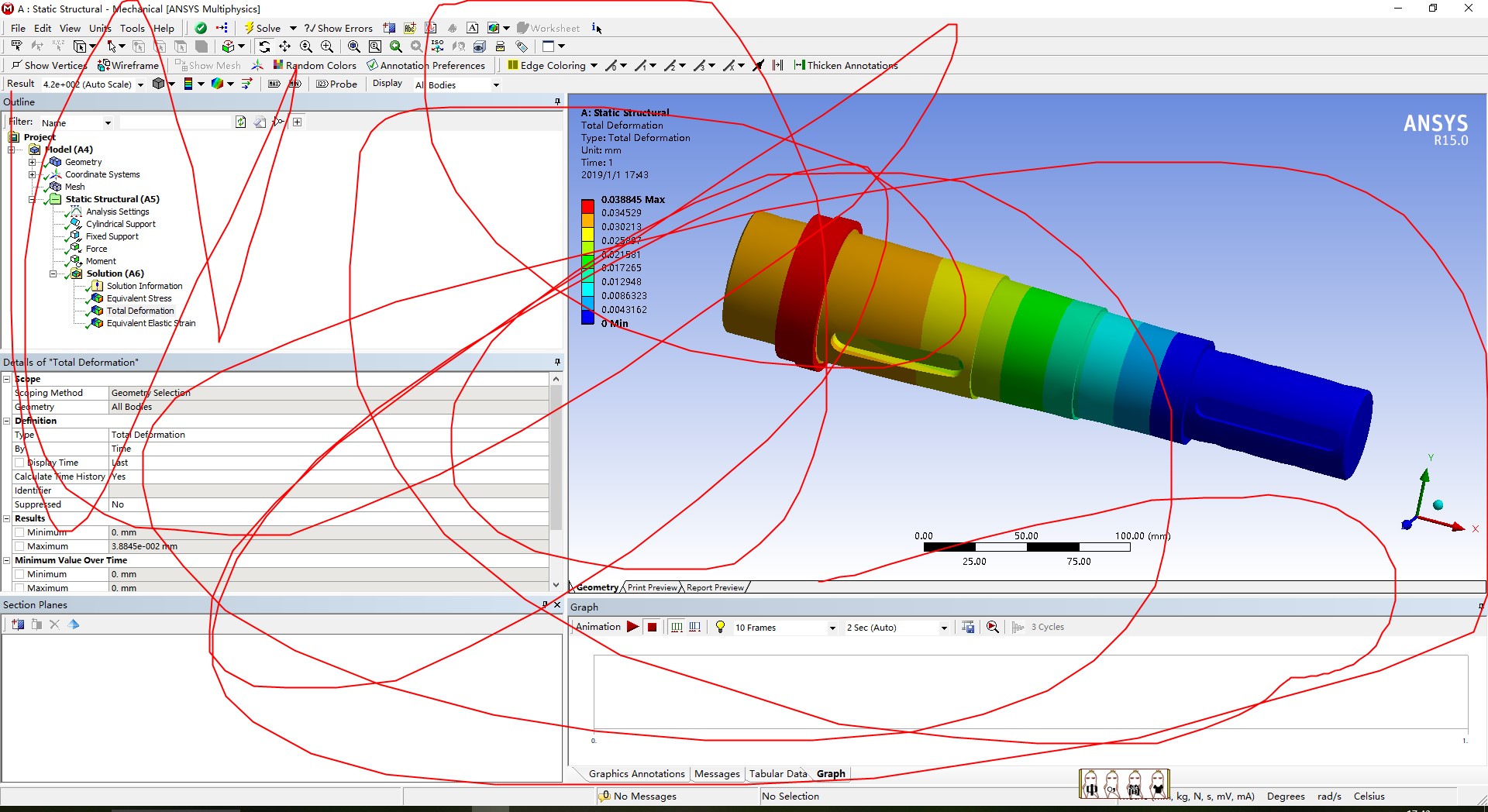Open the All Bodies display dropdown
Screen dimensions: 1488x812
click(x=496, y=84)
